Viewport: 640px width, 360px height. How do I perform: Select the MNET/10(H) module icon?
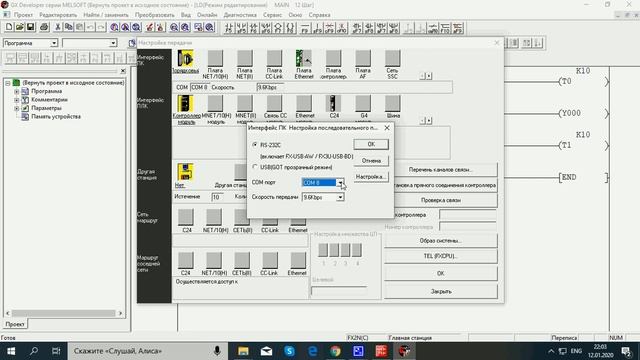[x=215, y=104]
